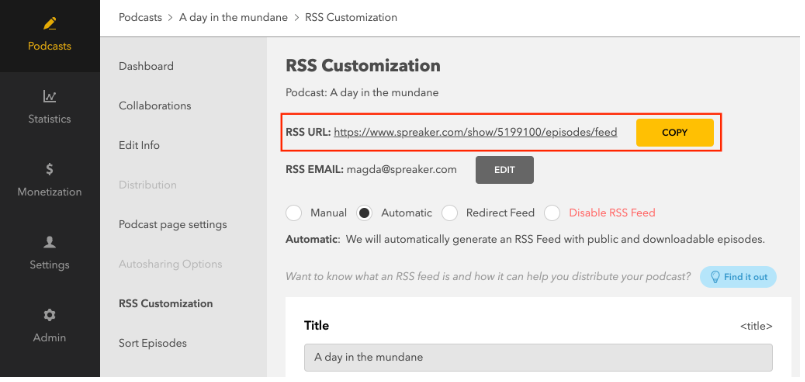The image size is (805, 382).
Task: Open the spreaker RSS feed URL link
Action: (x=475, y=132)
